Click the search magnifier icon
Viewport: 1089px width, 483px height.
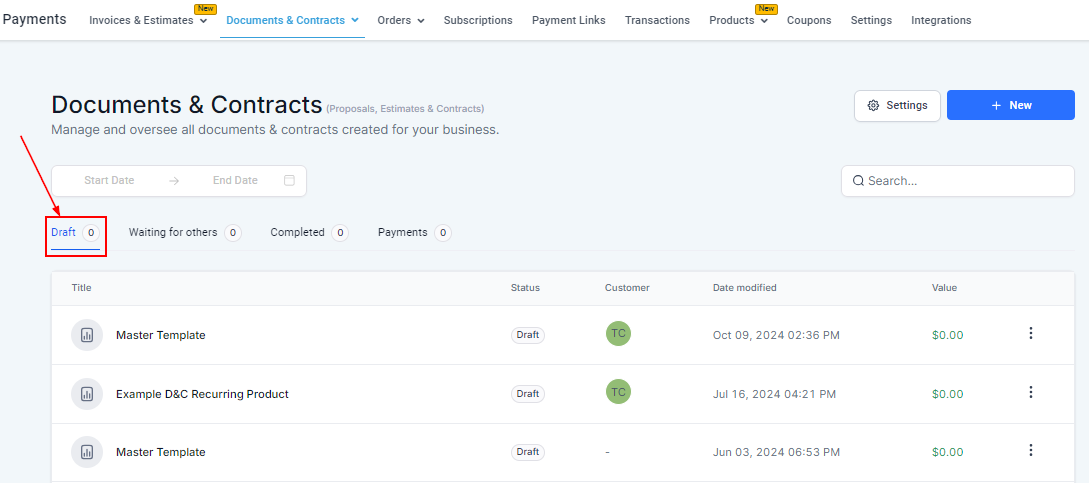[x=858, y=181]
